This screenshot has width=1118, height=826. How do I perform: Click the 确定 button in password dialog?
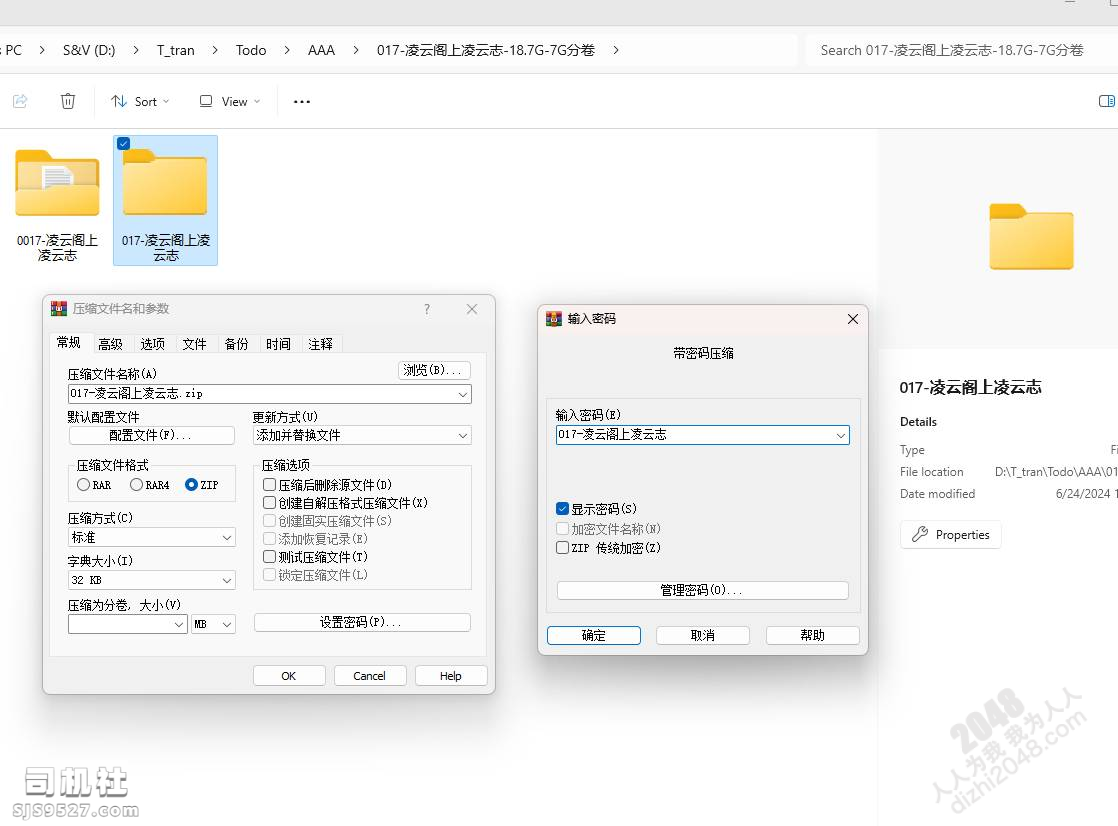(593, 635)
